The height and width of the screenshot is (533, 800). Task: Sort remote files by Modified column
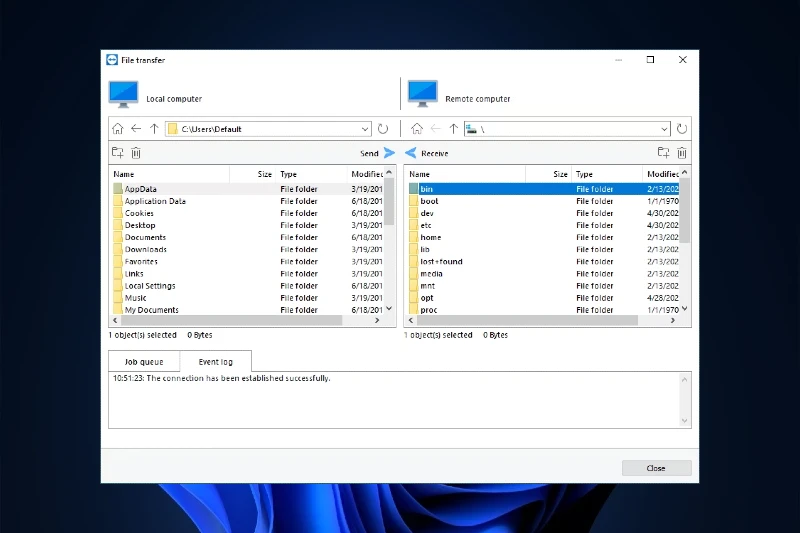(662, 174)
